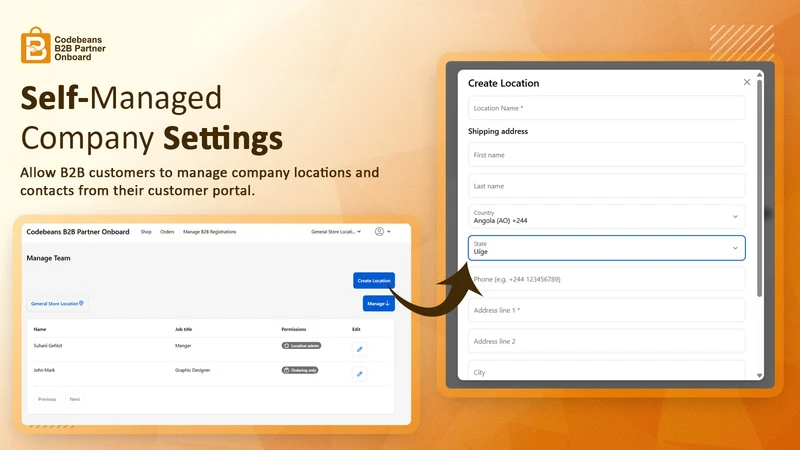The image size is (800, 450).
Task: Focus the Last name field
Action: point(607,186)
